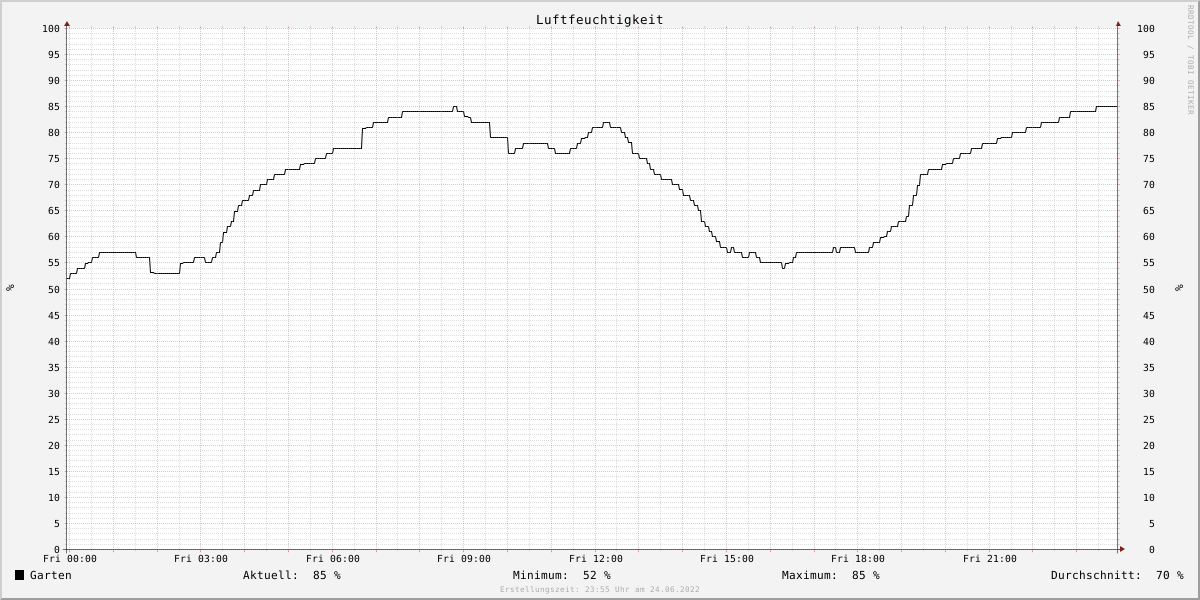The height and width of the screenshot is (600, 1200).
Task: Click the Fri 21:00 time axis label
Action: 990,559
